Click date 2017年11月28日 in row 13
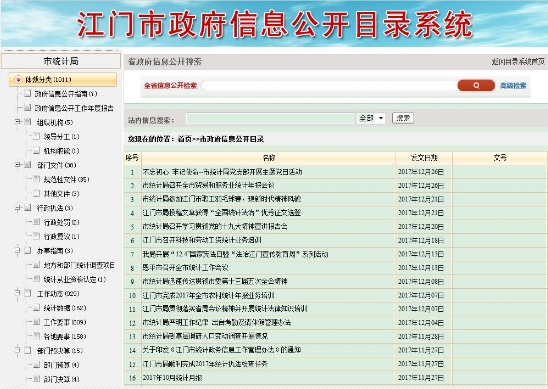 coord(421,336)
